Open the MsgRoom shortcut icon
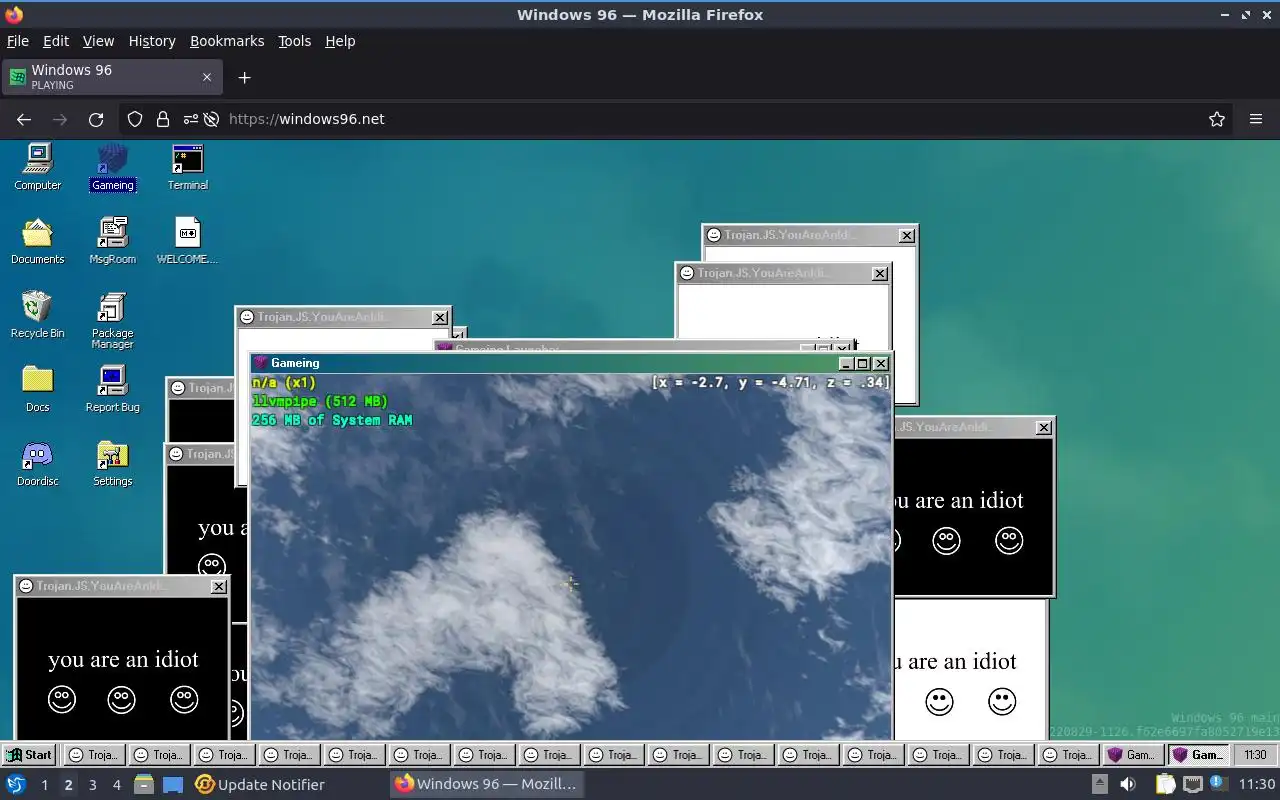 [113, 241]
